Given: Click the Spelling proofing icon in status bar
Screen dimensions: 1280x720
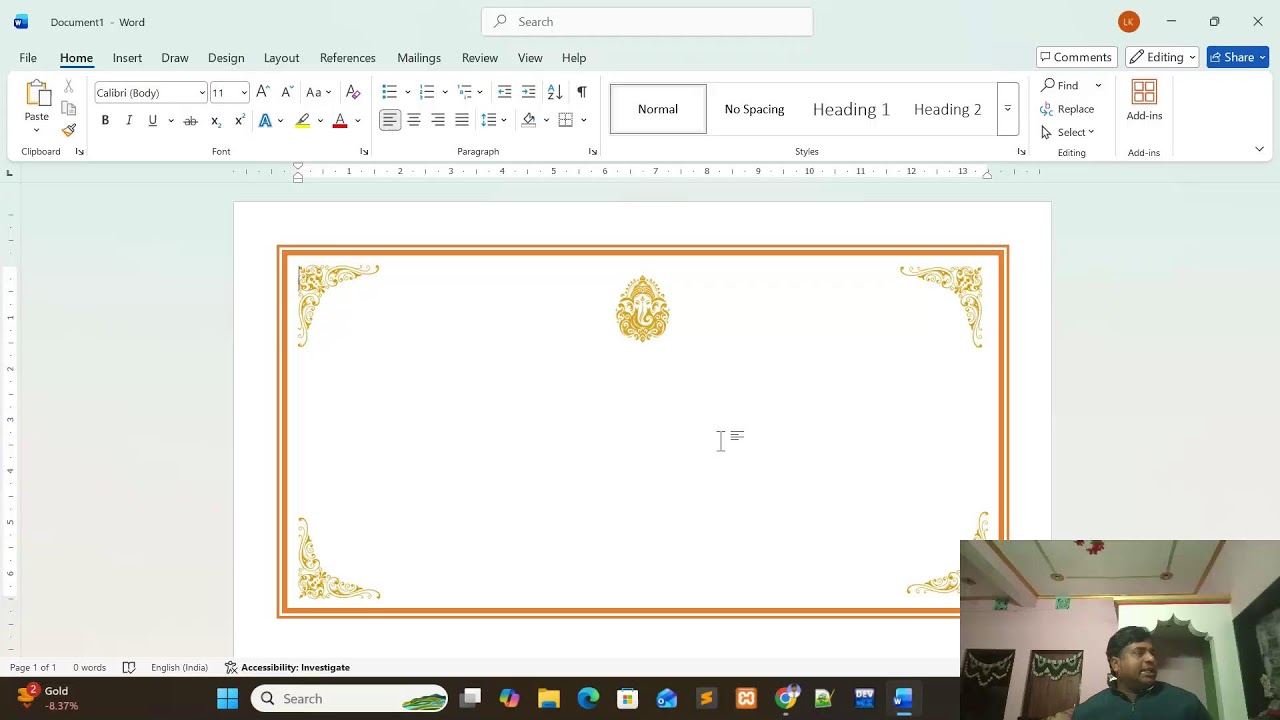Looking at the screenshot, I should [129, 667].
